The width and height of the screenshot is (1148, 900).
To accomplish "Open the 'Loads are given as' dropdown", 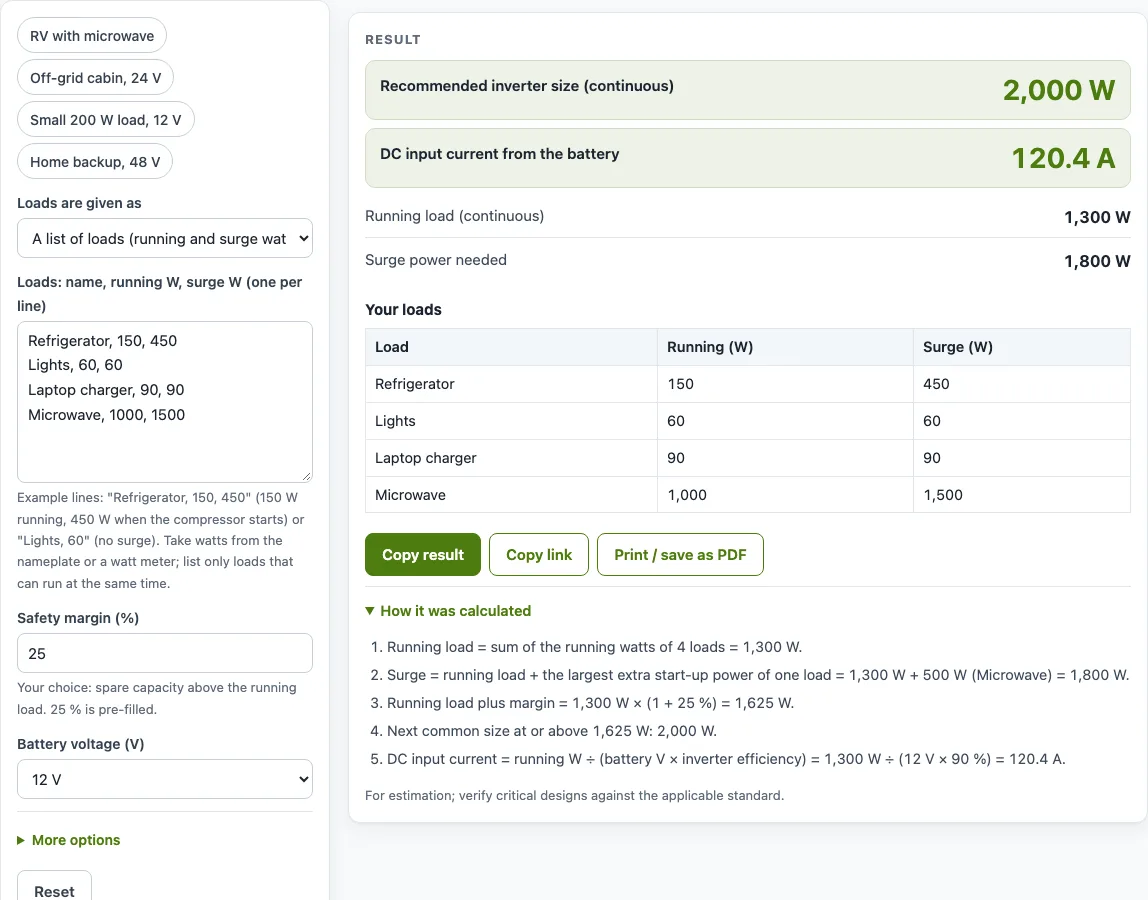I will coord(165,239).
